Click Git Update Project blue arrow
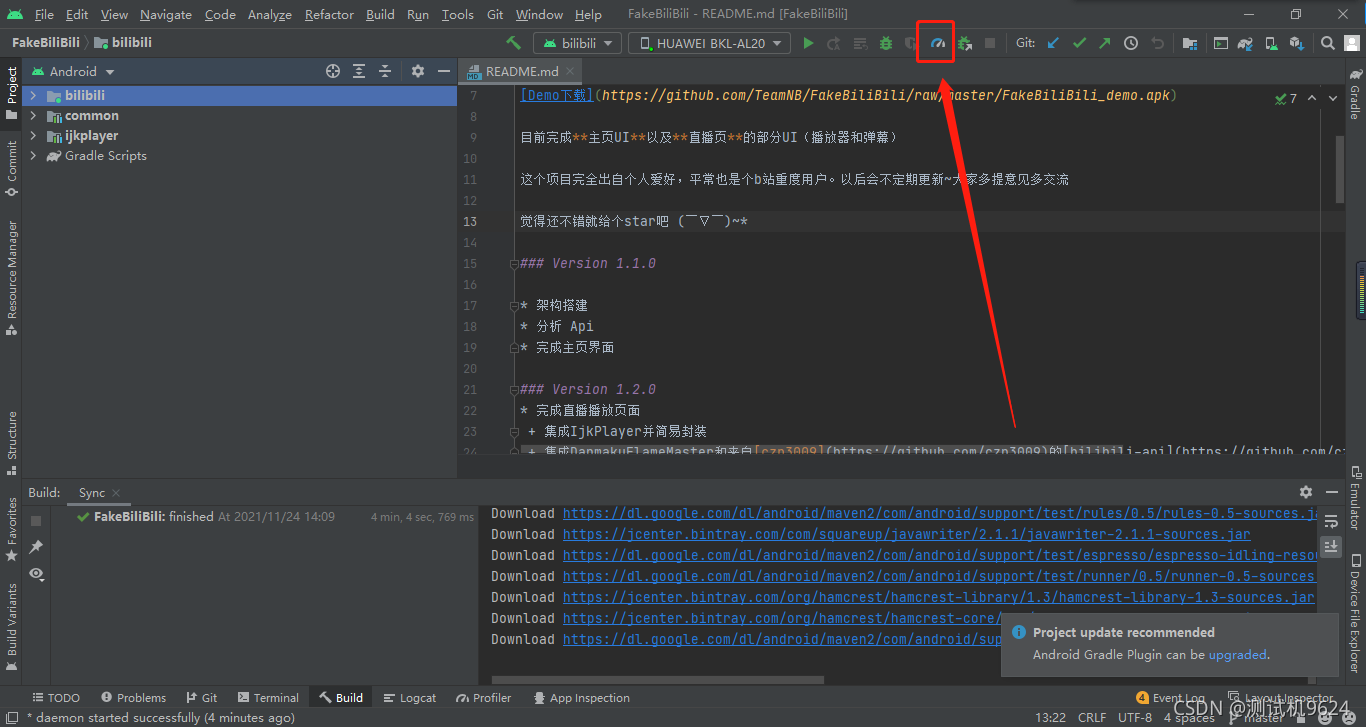 (x=1053, y=43)
